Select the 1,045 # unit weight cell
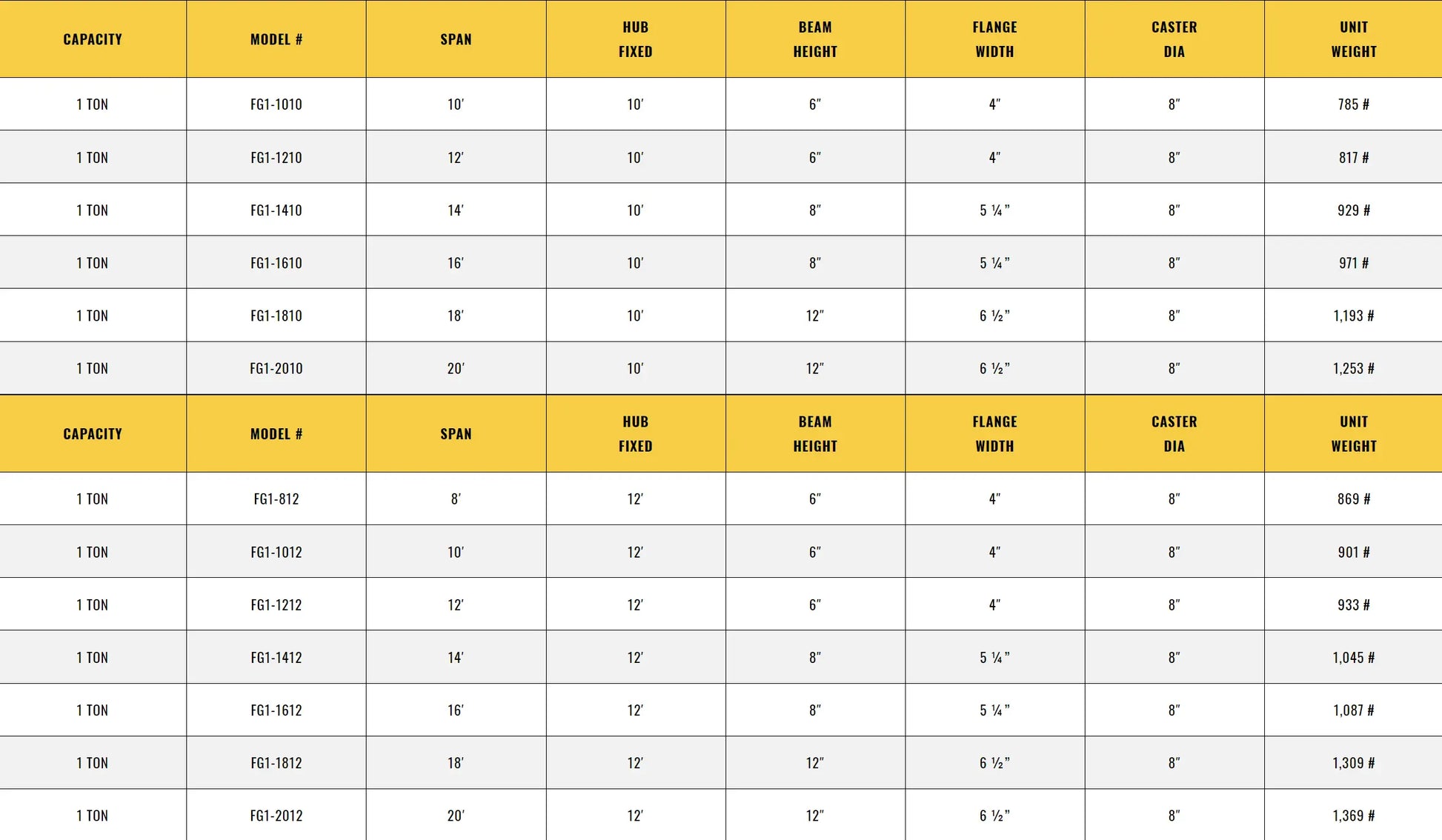 click(1353, 657)
